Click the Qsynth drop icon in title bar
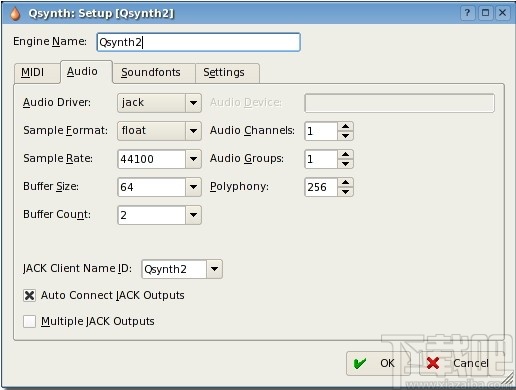Screen dimensions: 516x390 pyautogui.click(x=15, y=14)
